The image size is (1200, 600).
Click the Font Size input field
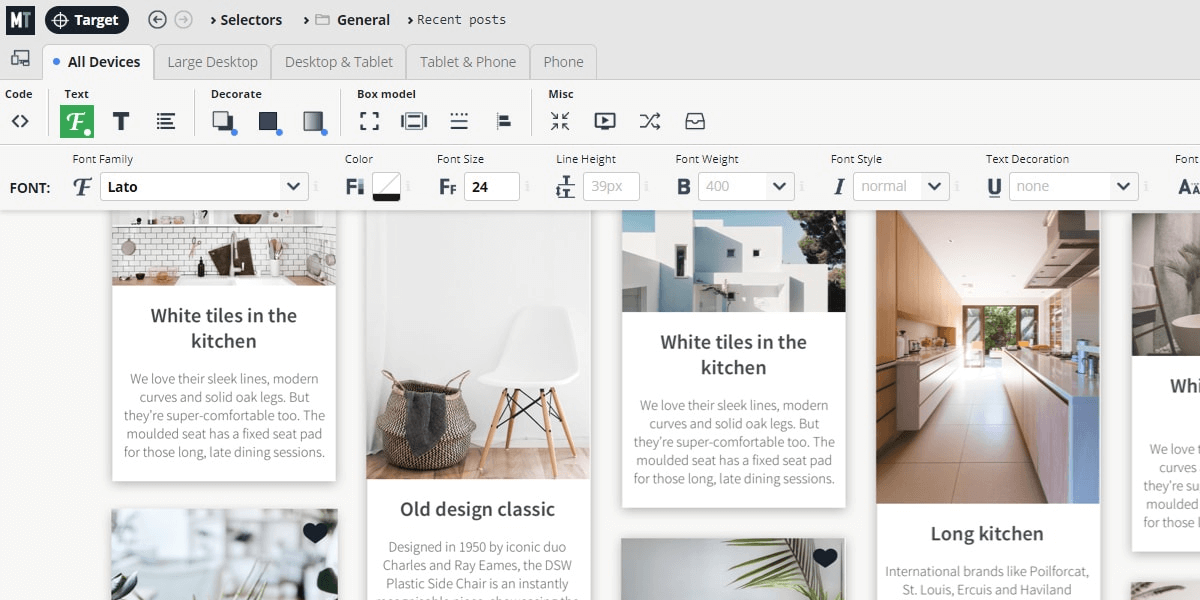coord(490,186)
